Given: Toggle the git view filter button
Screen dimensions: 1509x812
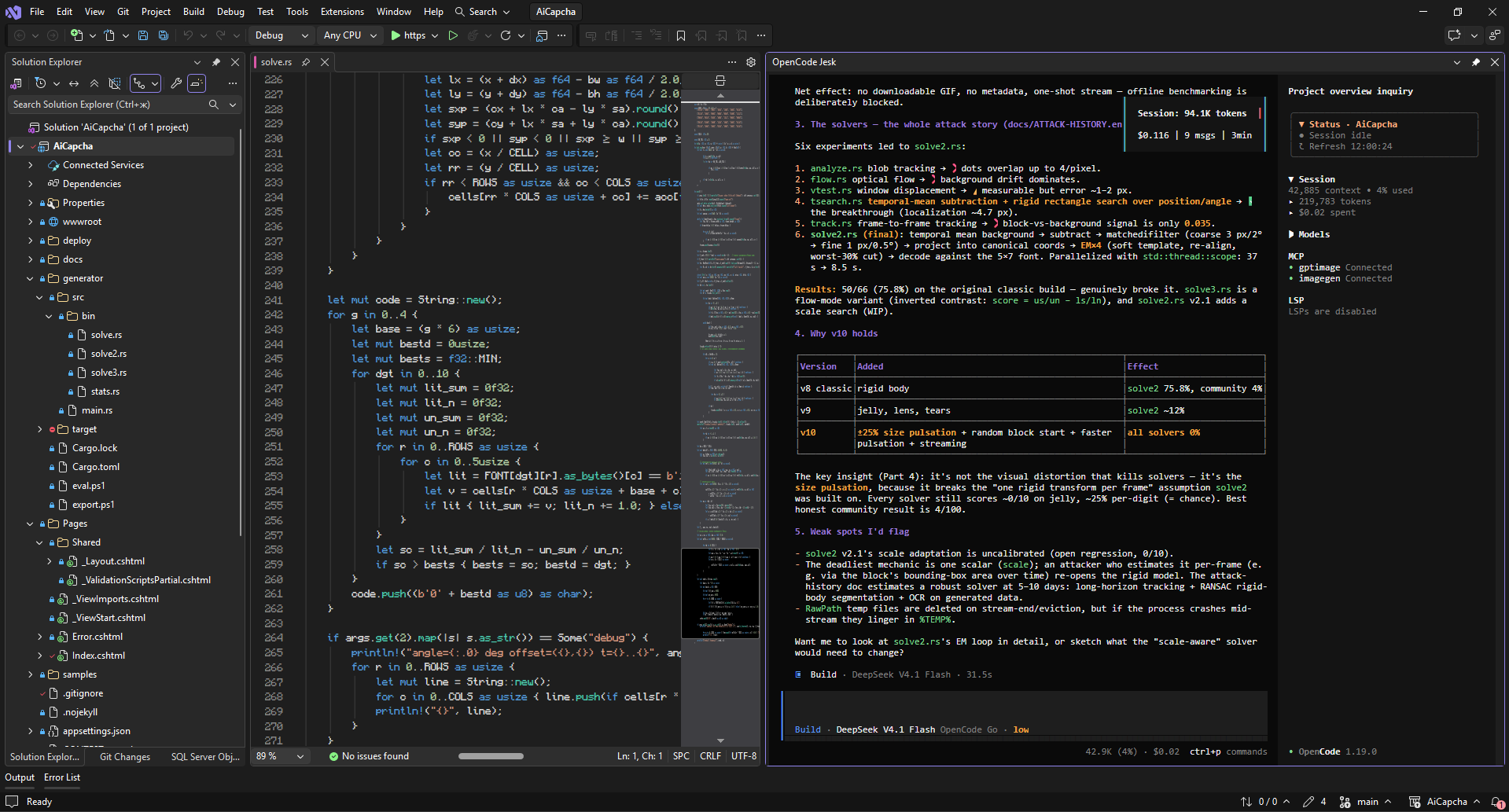Looking at the screenshot, I should pos(145,83).
